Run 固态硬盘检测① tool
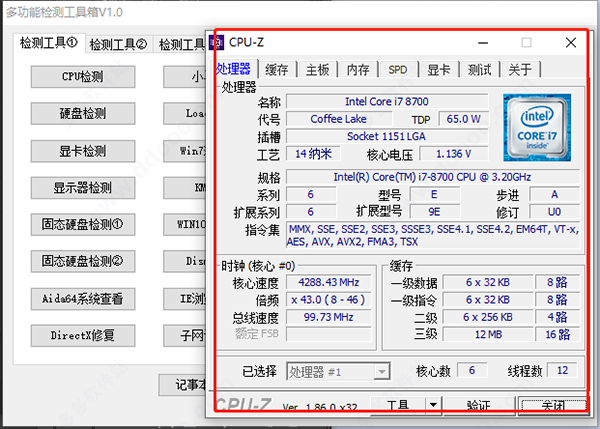The height and width of the screenshot is (429, 600). point(83,224)
